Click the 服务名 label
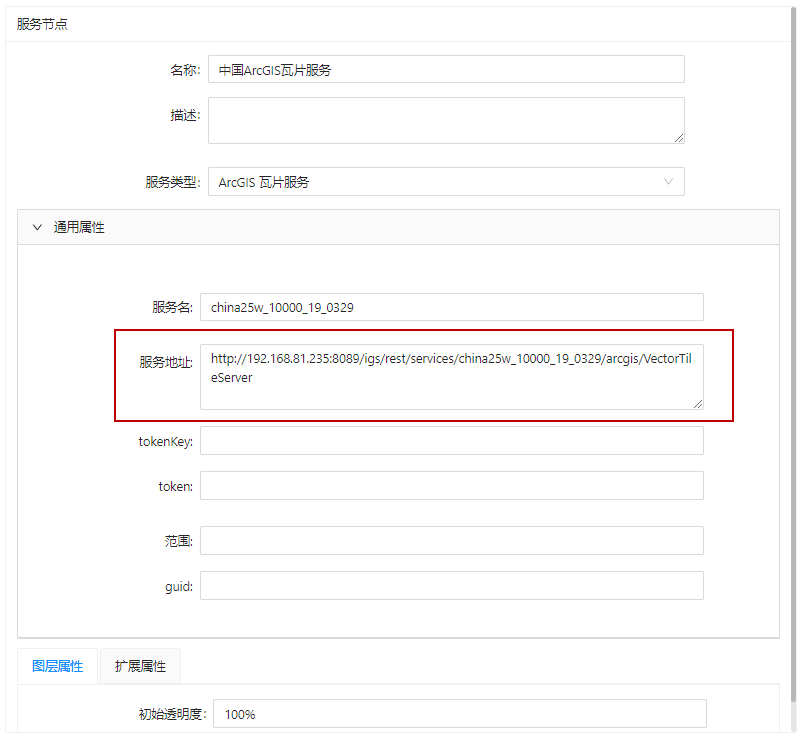 172,307
